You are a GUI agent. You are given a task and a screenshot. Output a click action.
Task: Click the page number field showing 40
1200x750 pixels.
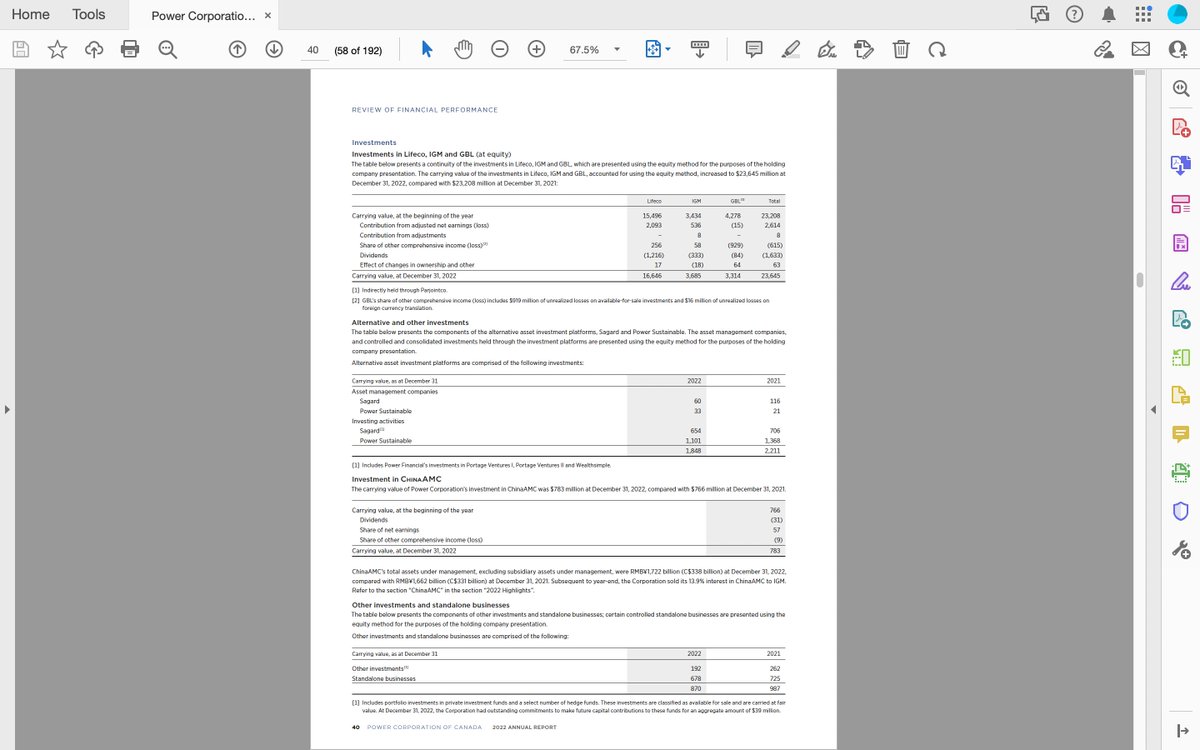(x=313, y=49)
